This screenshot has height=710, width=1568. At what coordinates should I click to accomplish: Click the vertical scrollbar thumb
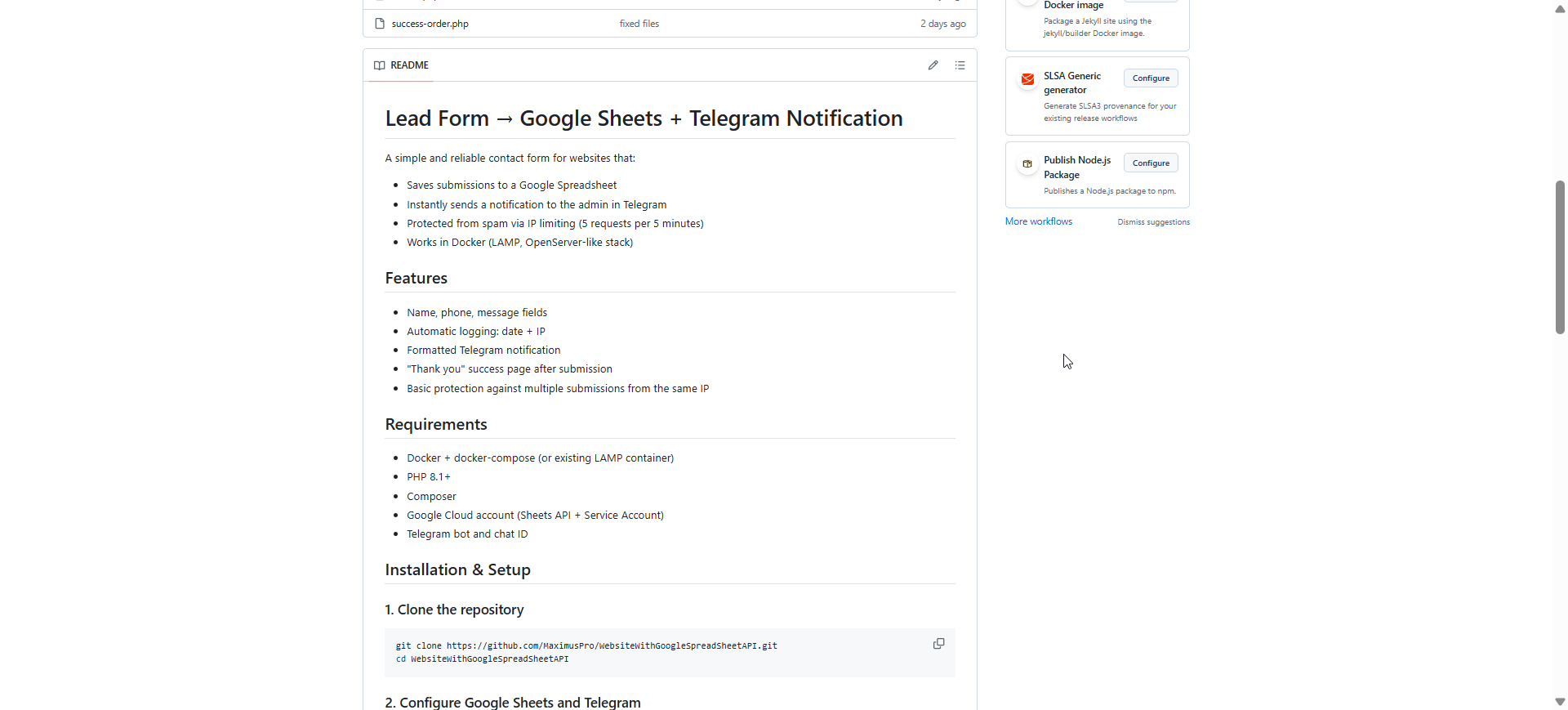1560,257
